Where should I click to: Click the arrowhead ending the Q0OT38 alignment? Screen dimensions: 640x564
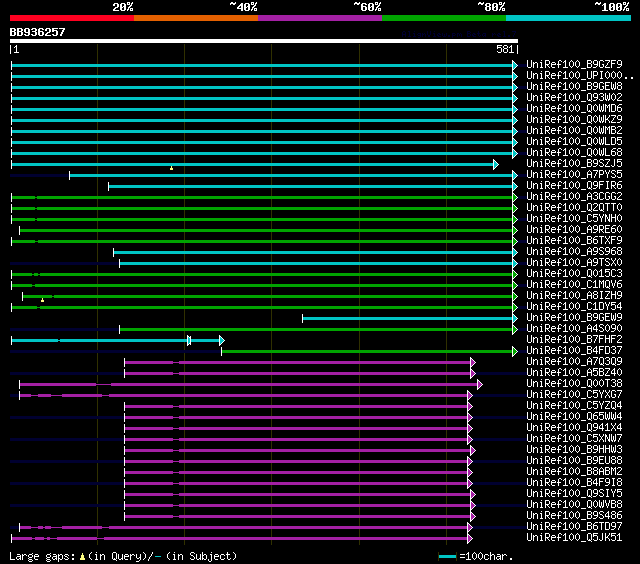point(480,384)
